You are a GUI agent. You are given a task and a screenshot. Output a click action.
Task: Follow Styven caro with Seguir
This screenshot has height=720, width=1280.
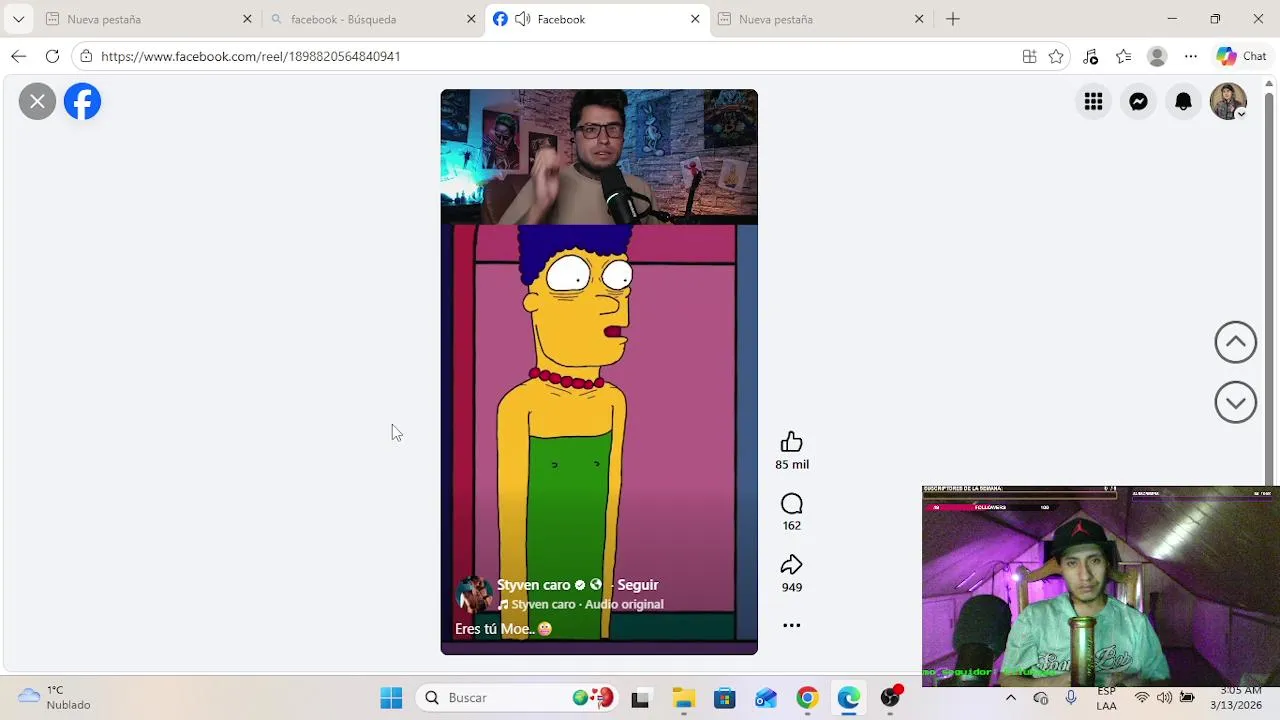click(637, 585)
